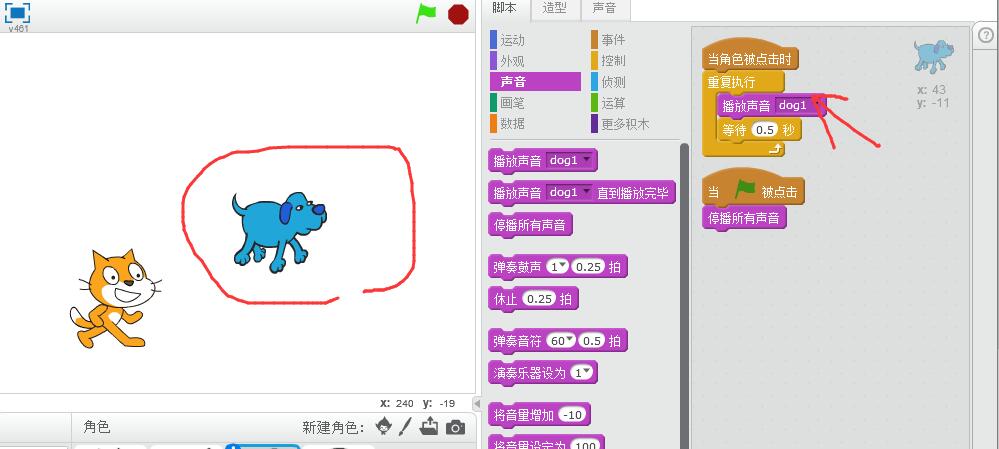Click the 0.25 field in 休止 block

[539, 299]
